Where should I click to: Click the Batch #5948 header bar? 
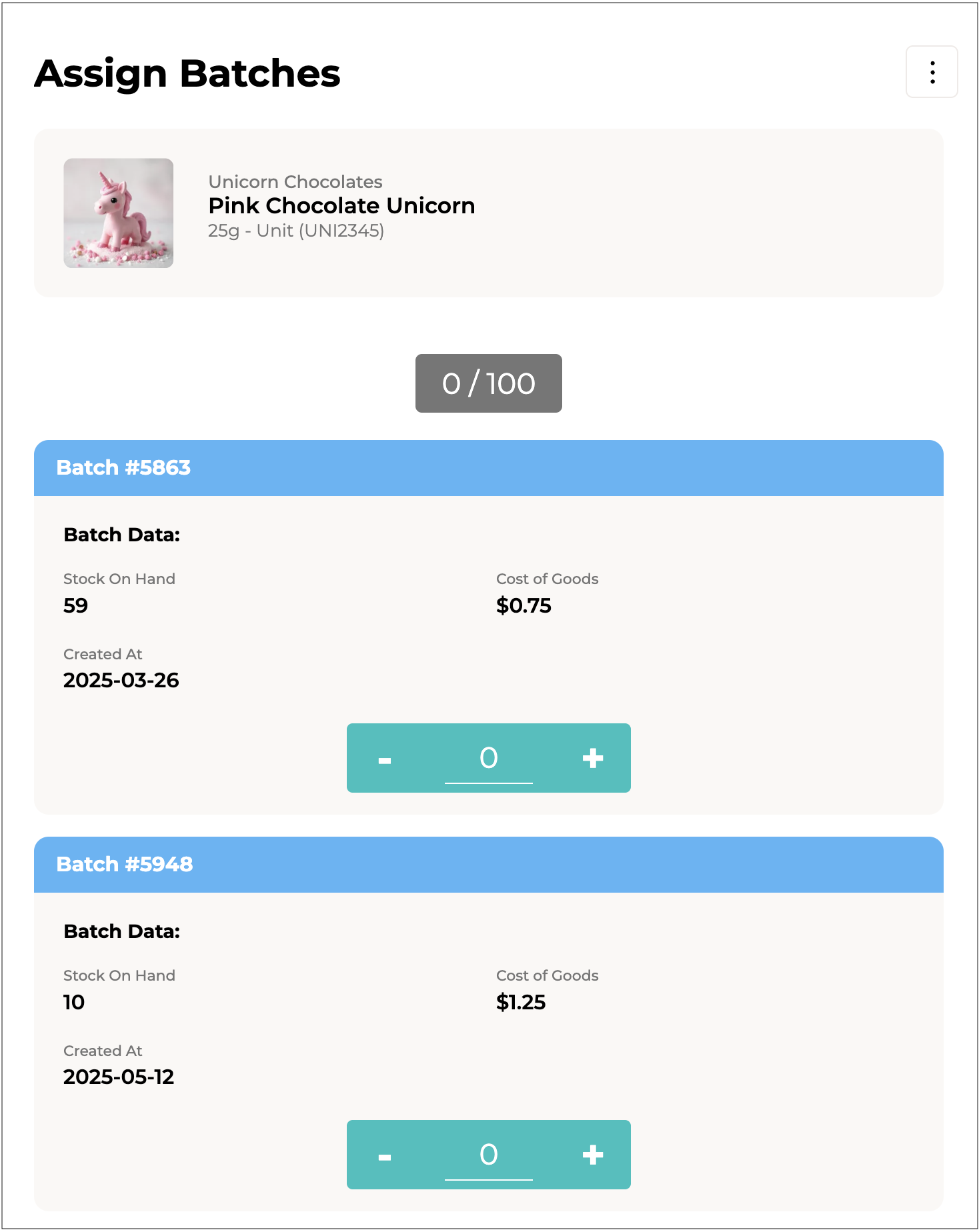488,865
